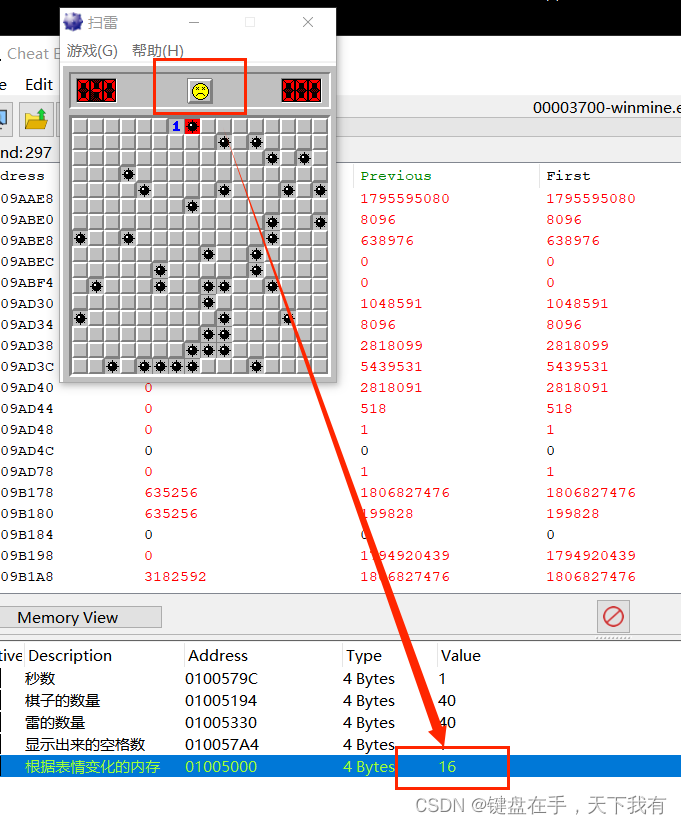Click Previous value 1795595080
682x824 pixels.
[x=405, y=199]
